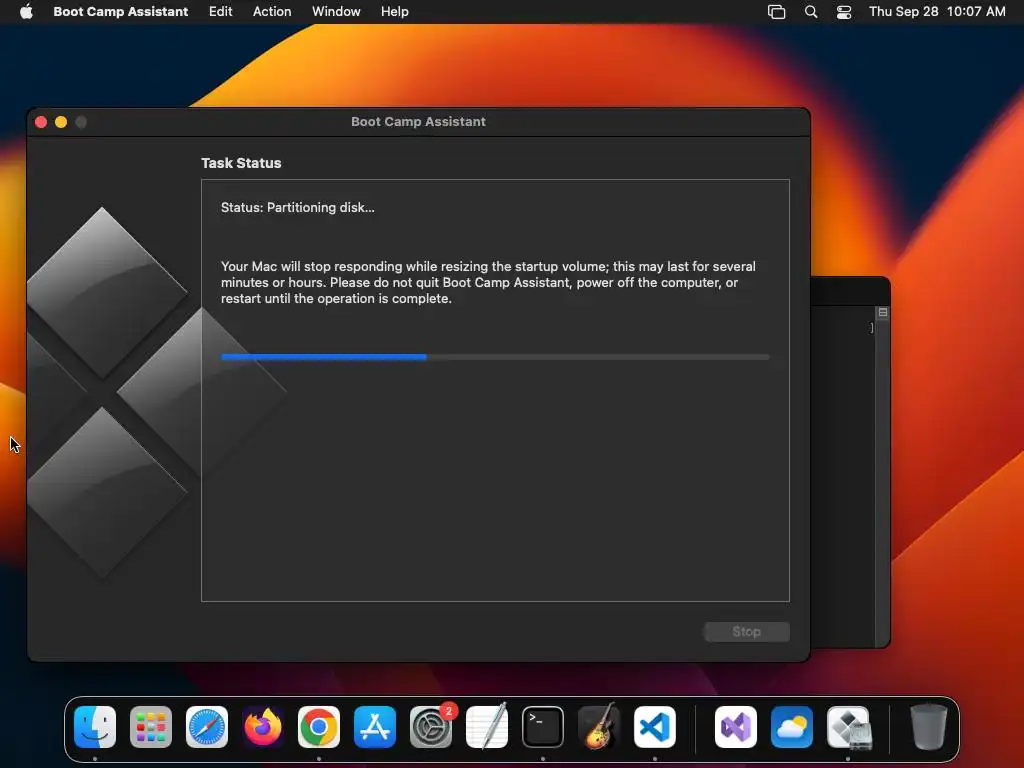Click the Stage Manager icon in menu bar
The width and height of the screenshot is (1024, 768).
point(776,12)
